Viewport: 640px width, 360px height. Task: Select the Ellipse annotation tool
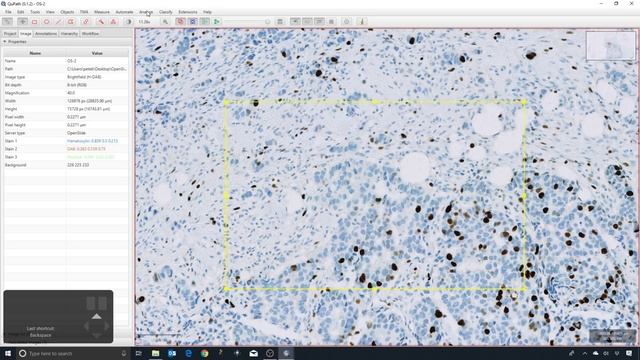pyautogui.click(x=47, y=22)
